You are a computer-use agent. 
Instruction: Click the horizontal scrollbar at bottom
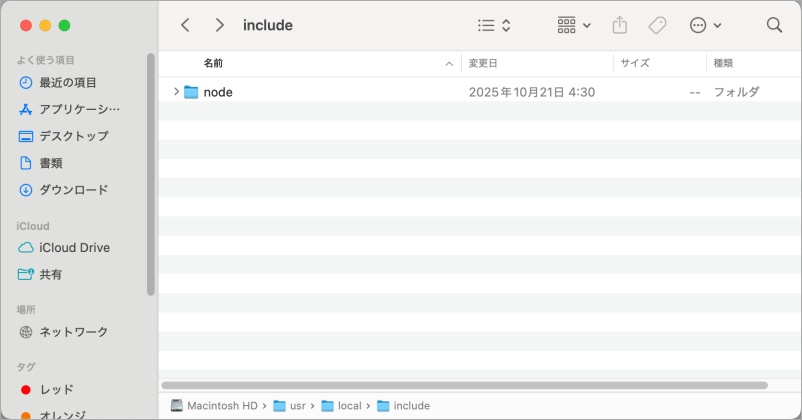click(x=463, y=385)
